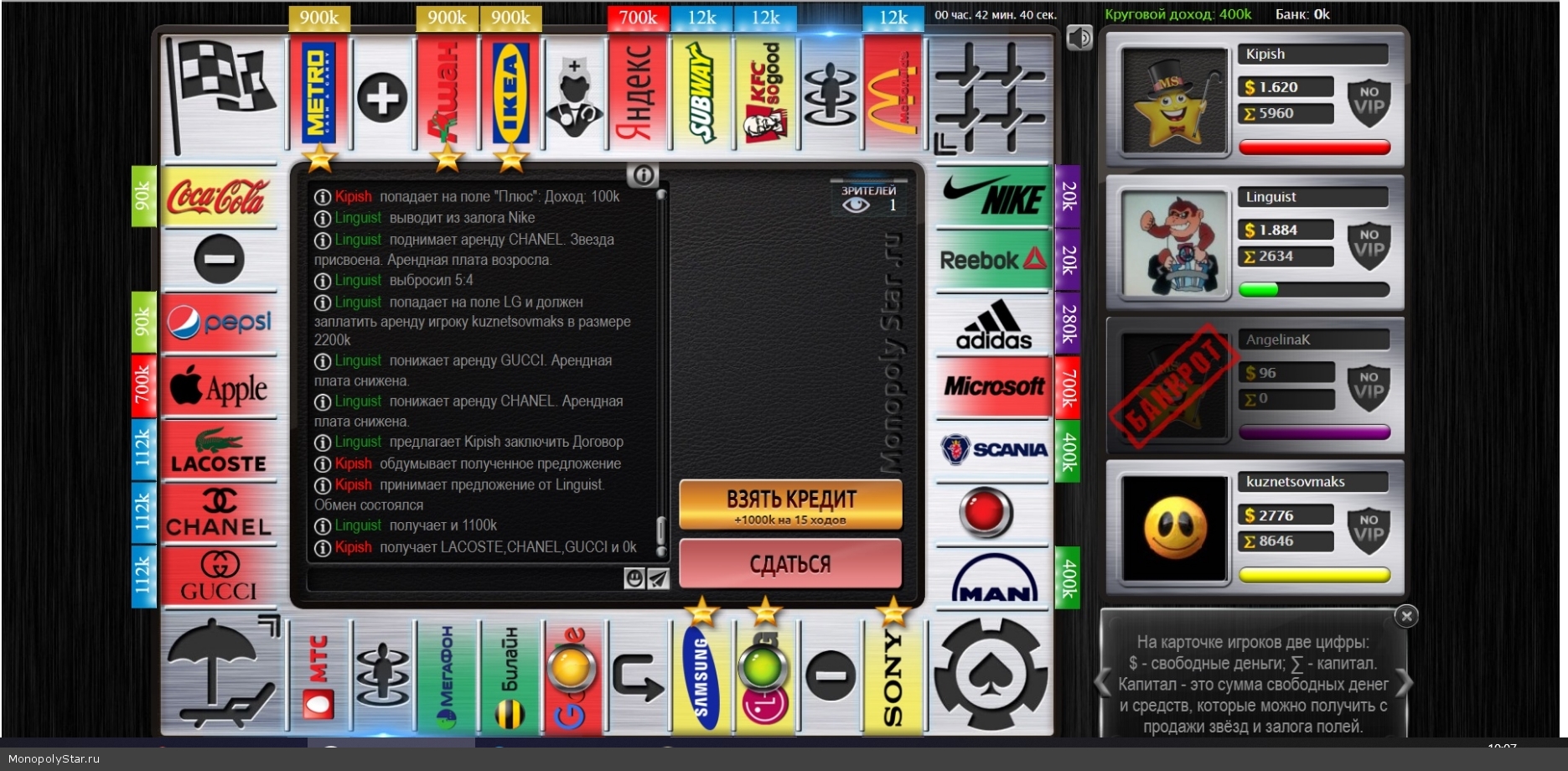Take a credit with ВЗЯТЬ КРЕДИТ
1568x771 pixels.
click(790, 505)
